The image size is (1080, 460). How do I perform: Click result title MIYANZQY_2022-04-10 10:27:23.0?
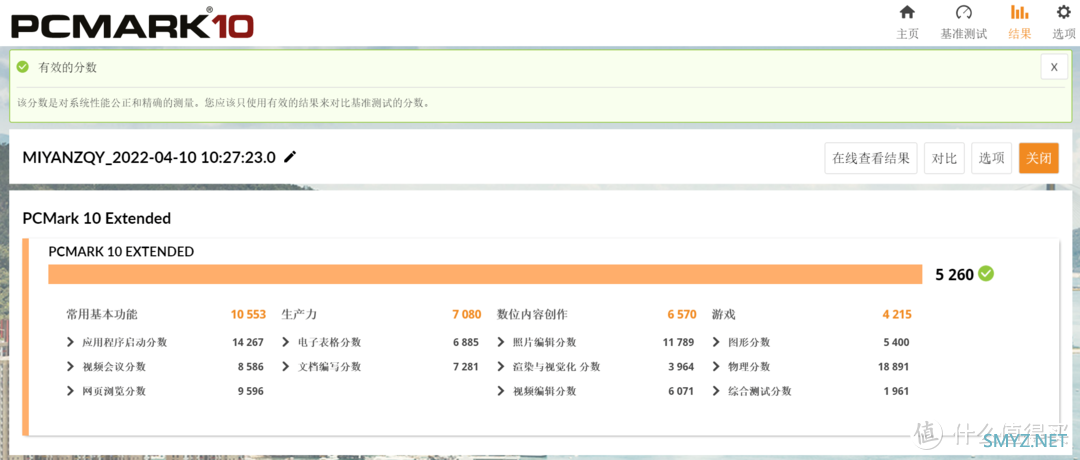coord(149,157)
